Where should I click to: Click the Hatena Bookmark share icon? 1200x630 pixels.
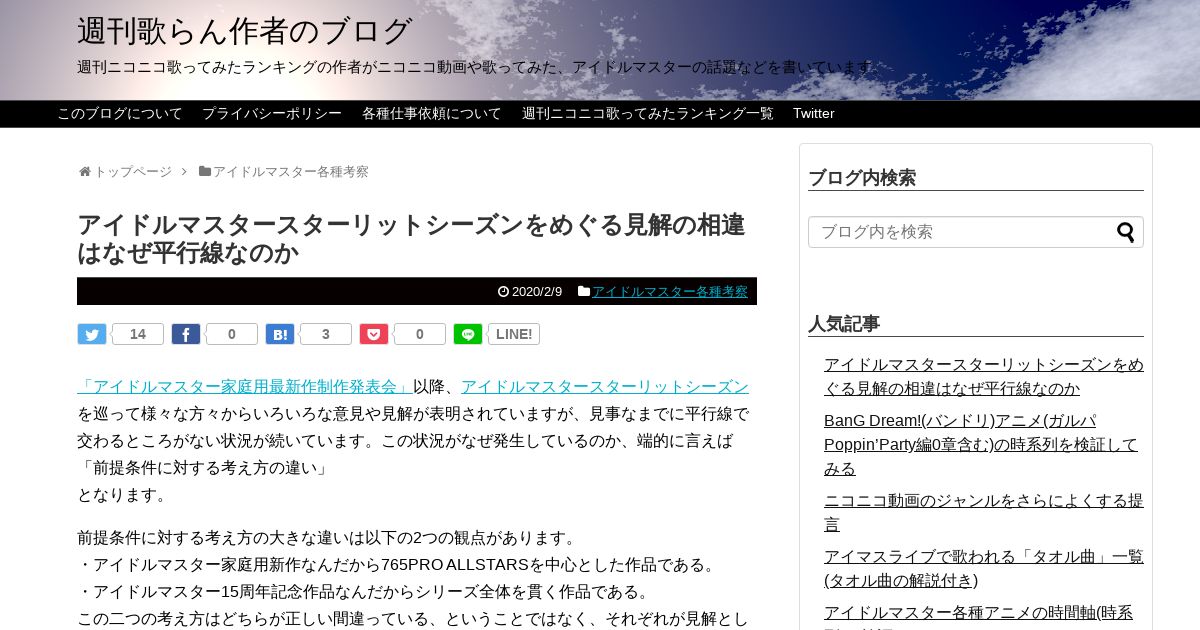coord(280,334)
